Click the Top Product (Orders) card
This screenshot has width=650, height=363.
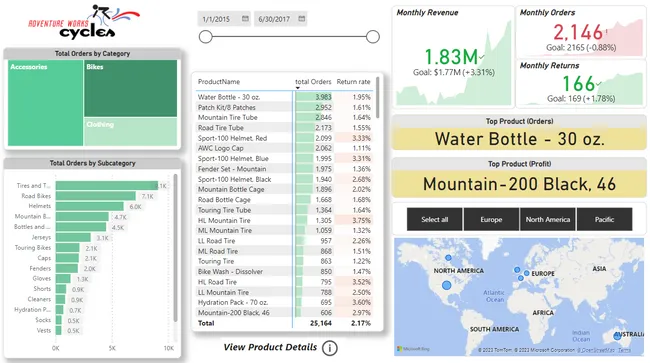click(x=519, y=133)
